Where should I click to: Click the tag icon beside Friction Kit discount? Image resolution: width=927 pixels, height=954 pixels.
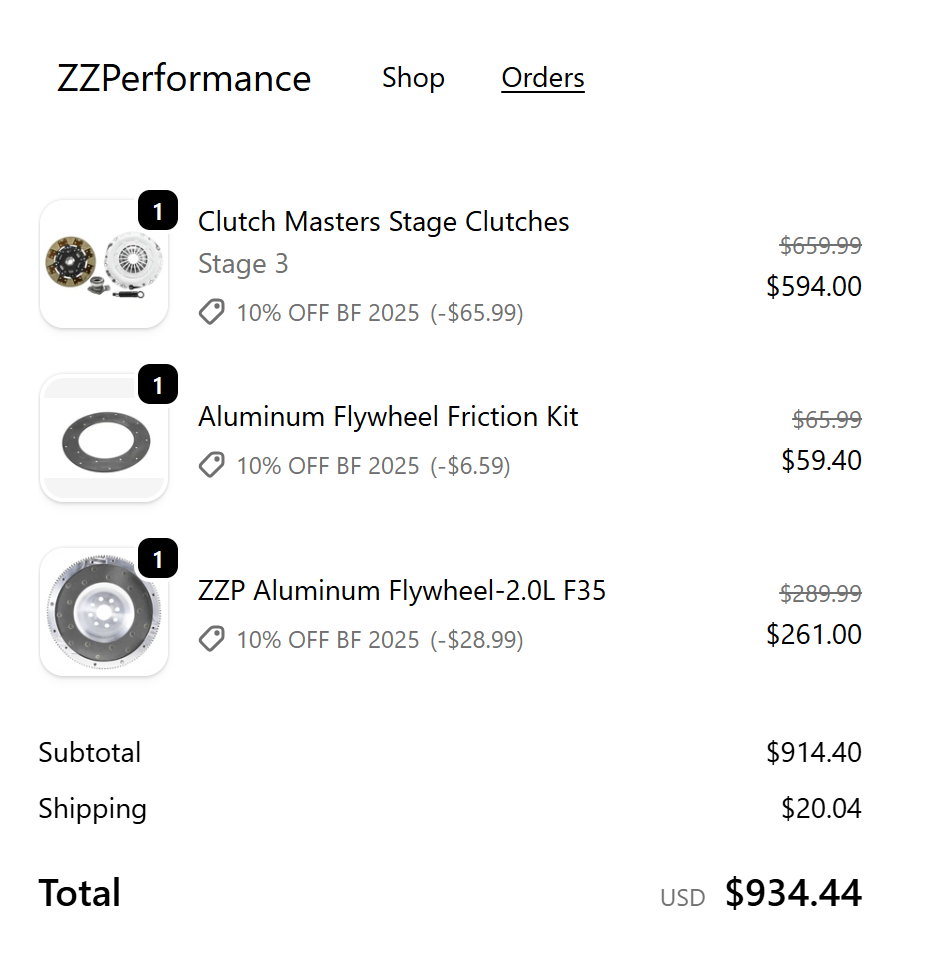coord(212,465)
